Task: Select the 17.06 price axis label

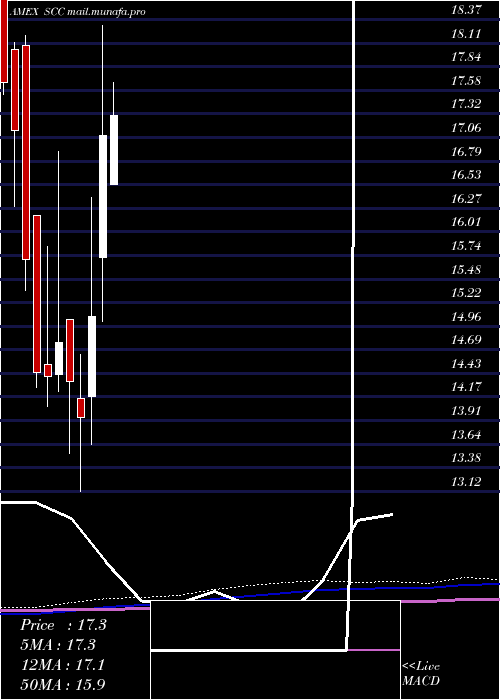Action: (466, 127)
